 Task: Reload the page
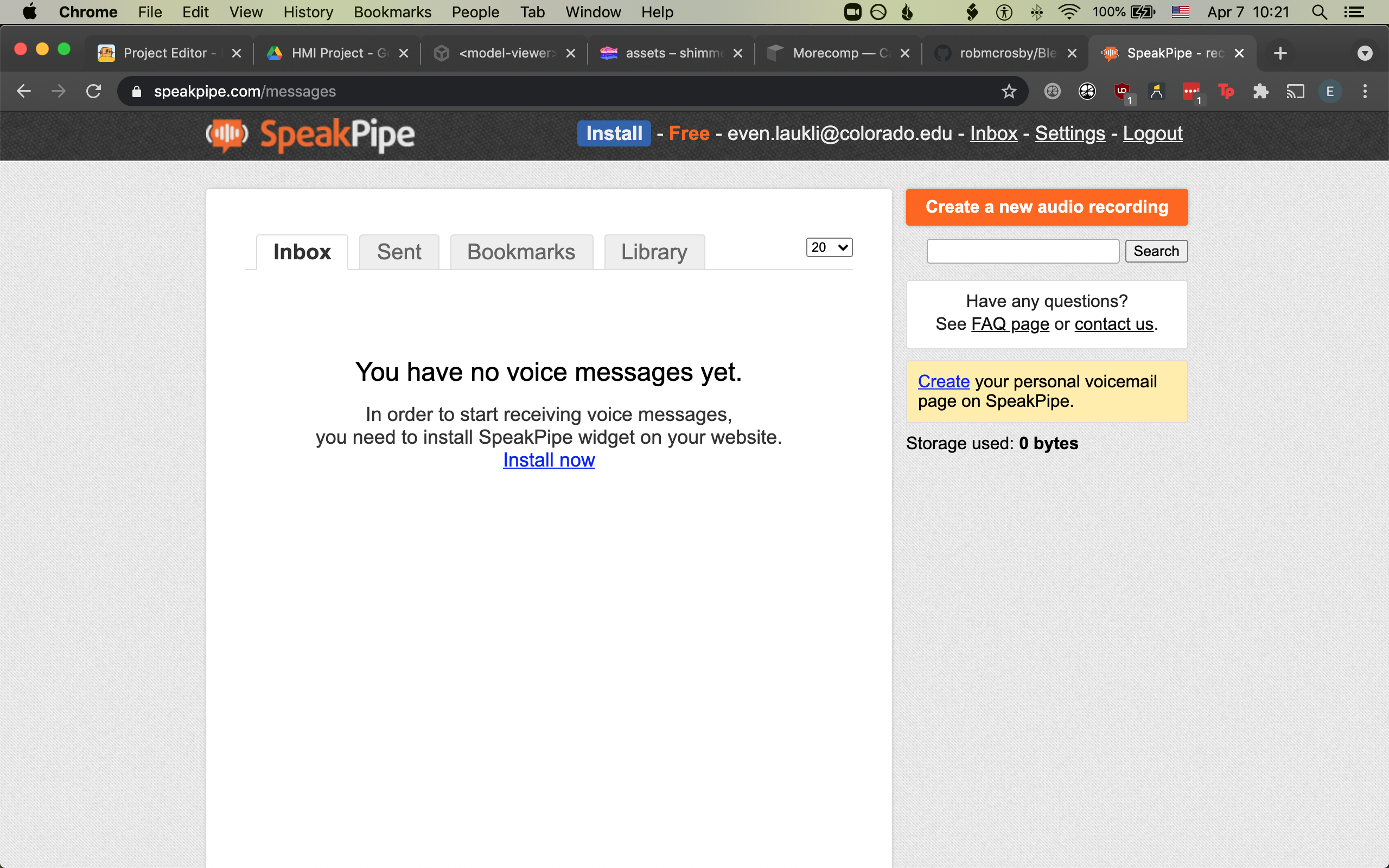tap(93, 91)
